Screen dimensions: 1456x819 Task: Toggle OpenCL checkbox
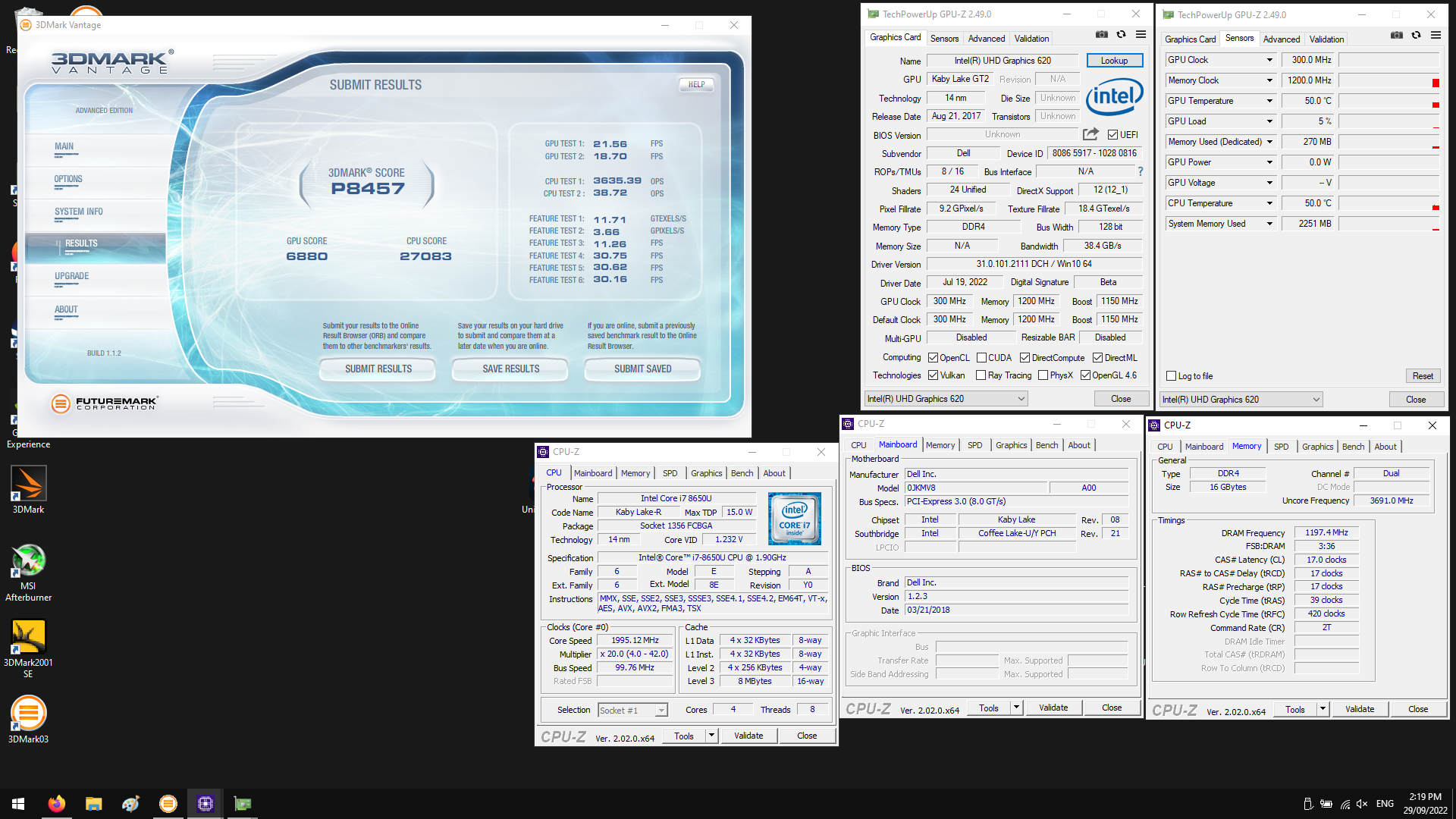pyautogui.click(x=933, y=358)
